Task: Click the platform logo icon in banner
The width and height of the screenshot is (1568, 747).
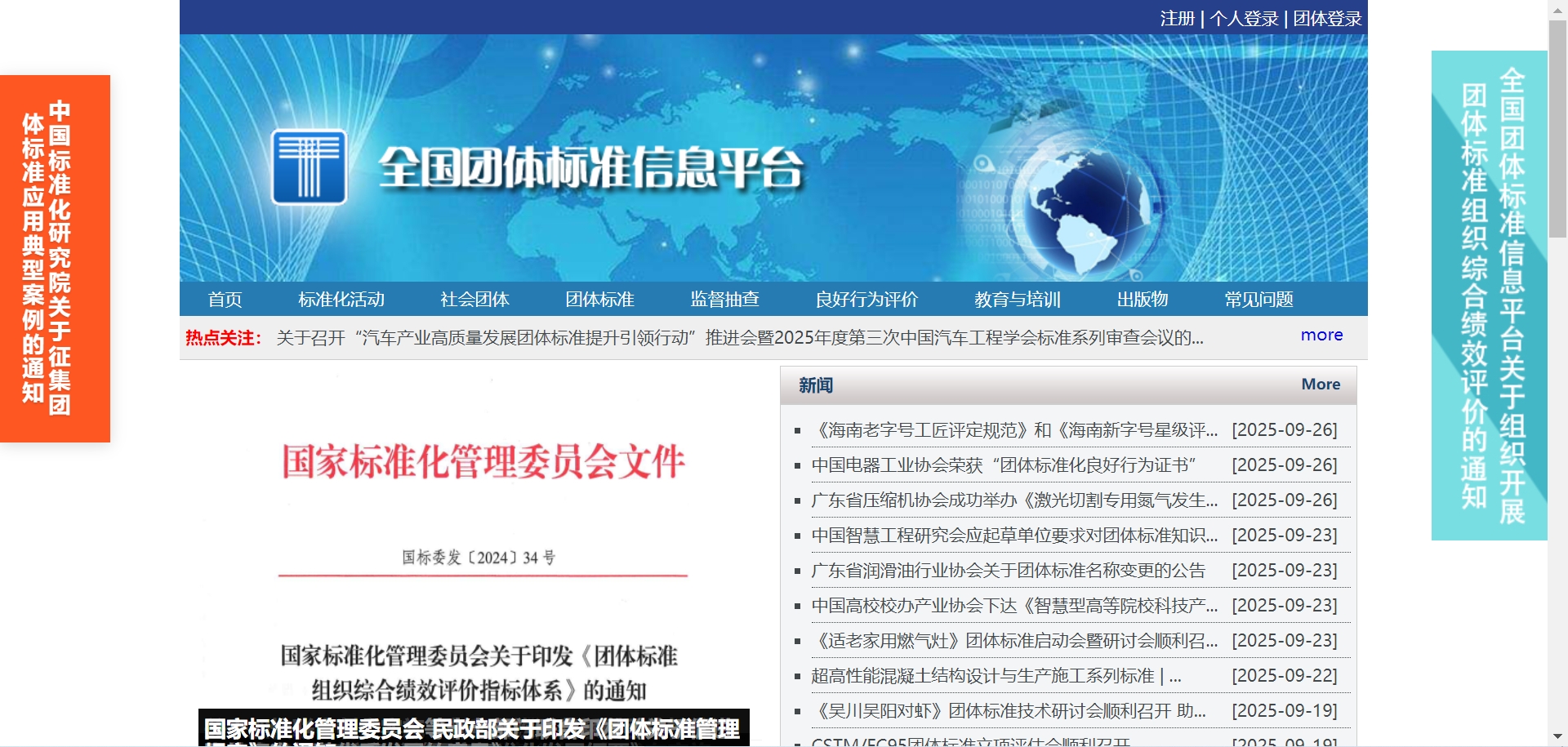Action: tap(309, 167)
